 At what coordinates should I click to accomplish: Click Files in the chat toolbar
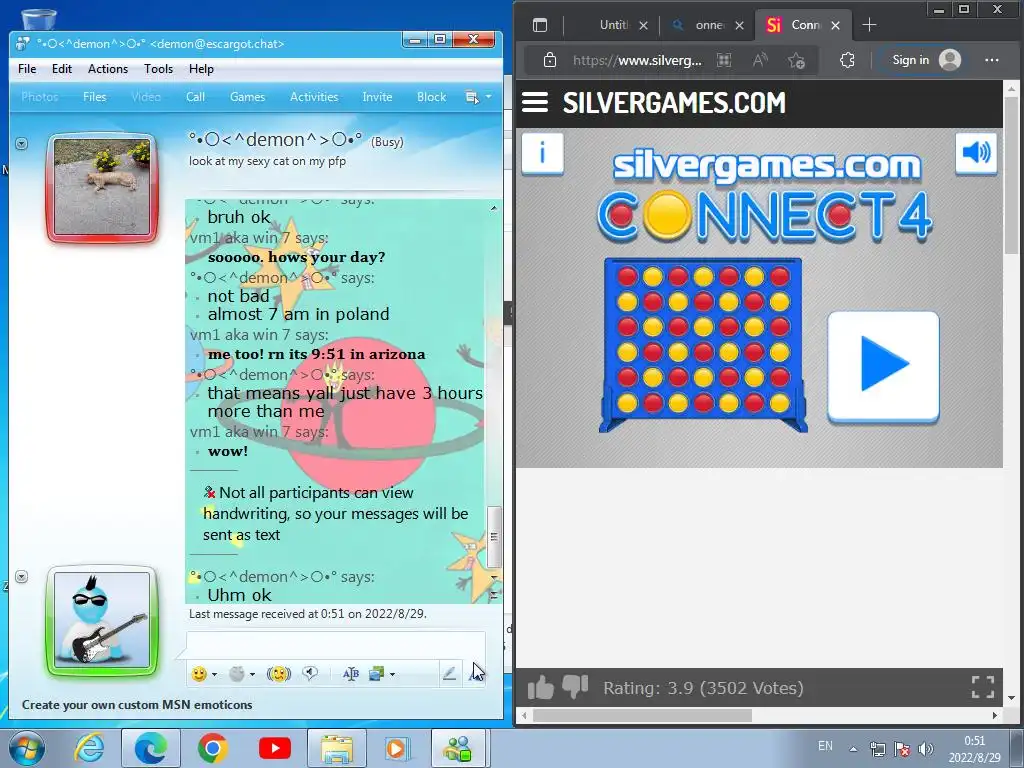pos(95,97)
